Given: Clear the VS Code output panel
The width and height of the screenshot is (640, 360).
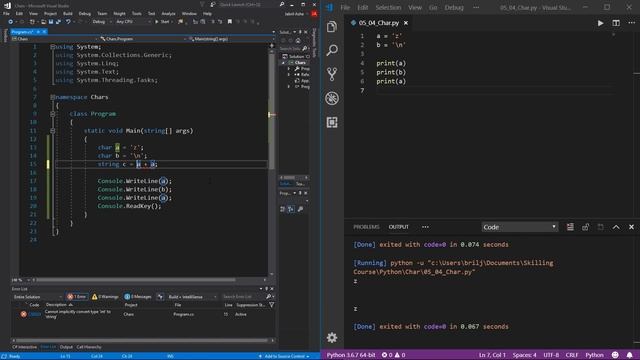Looking at the screenshot, I should 570,227.
